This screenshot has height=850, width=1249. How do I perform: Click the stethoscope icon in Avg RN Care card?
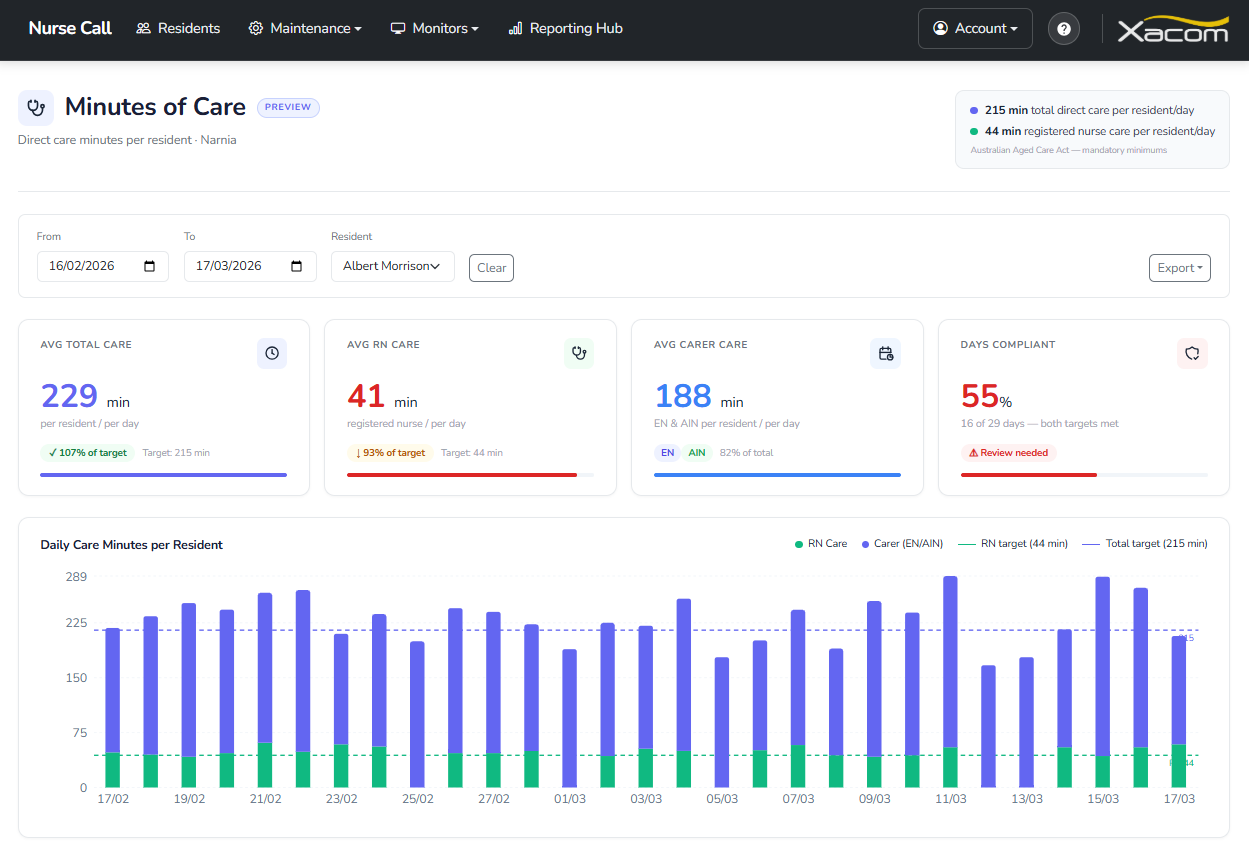pos(578,353)
